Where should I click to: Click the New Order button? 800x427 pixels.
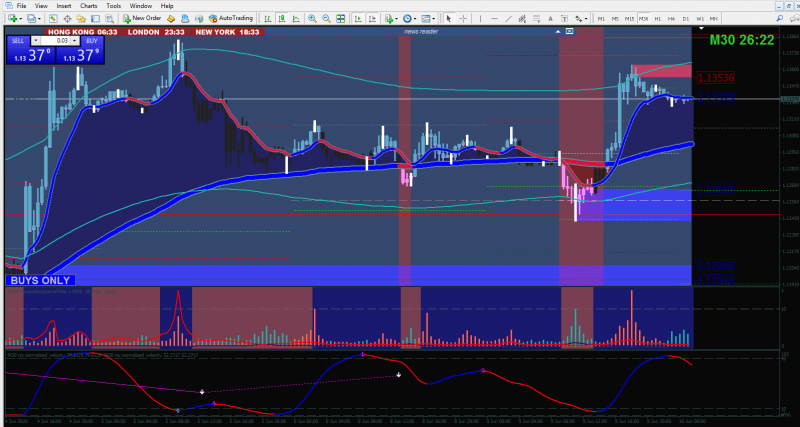pos(142,18)
